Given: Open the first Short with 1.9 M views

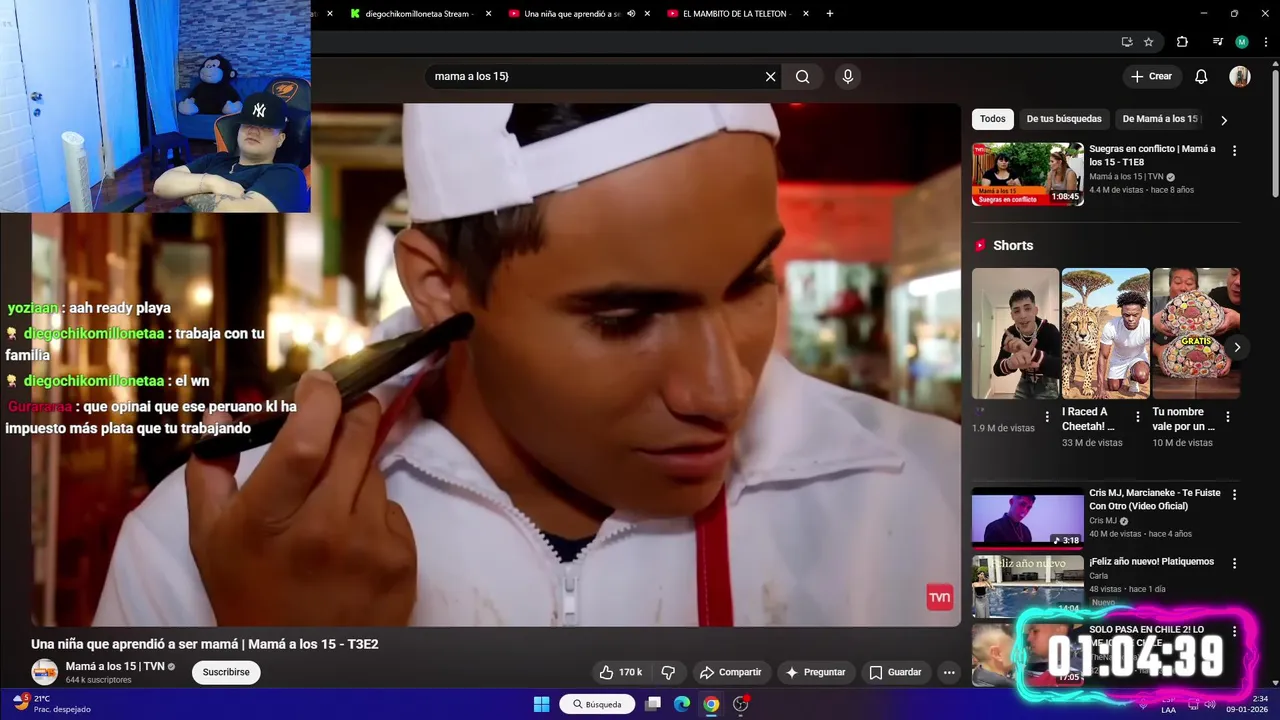Looking at the screenshot, I should [x=1015, y=333].
